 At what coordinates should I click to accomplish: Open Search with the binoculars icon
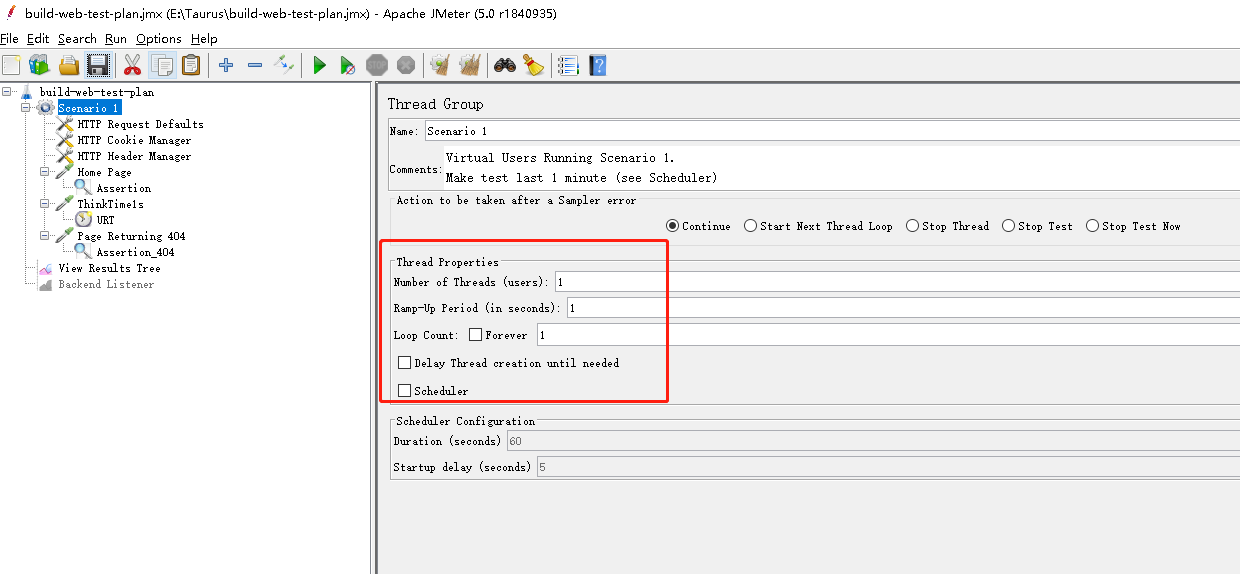[505, 65]
